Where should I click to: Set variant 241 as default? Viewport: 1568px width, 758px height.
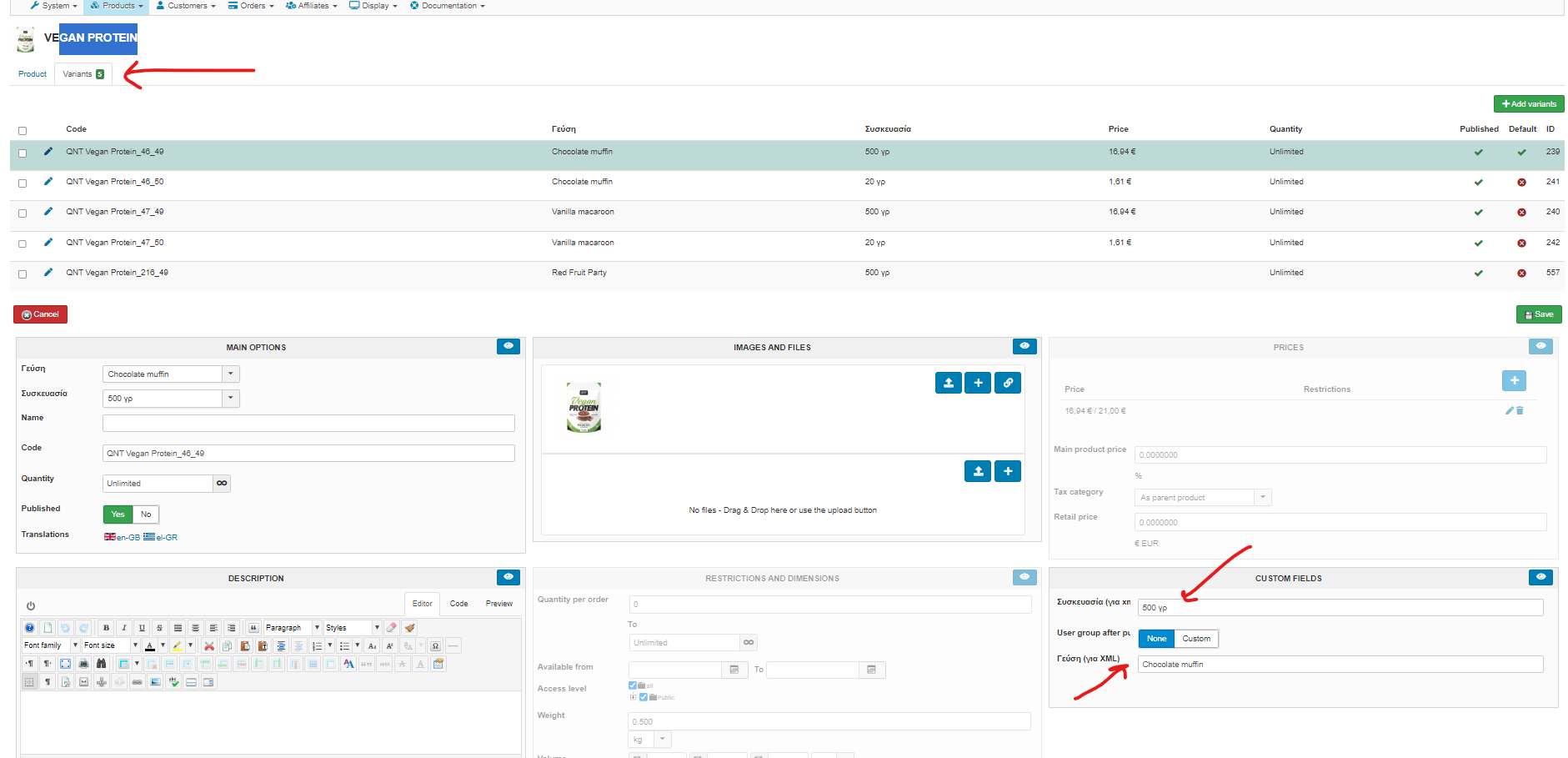coord(1521,182)
